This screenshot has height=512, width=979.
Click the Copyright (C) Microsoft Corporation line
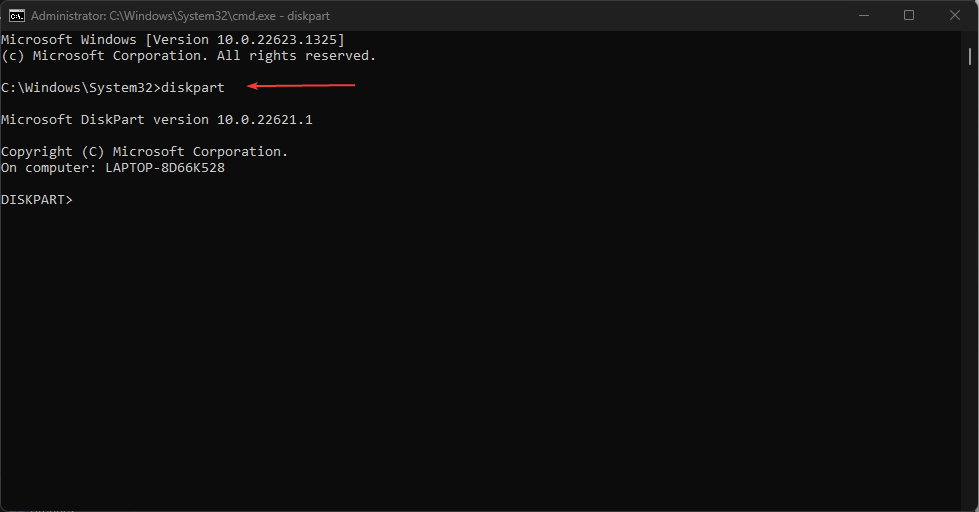tap(144, 152)
